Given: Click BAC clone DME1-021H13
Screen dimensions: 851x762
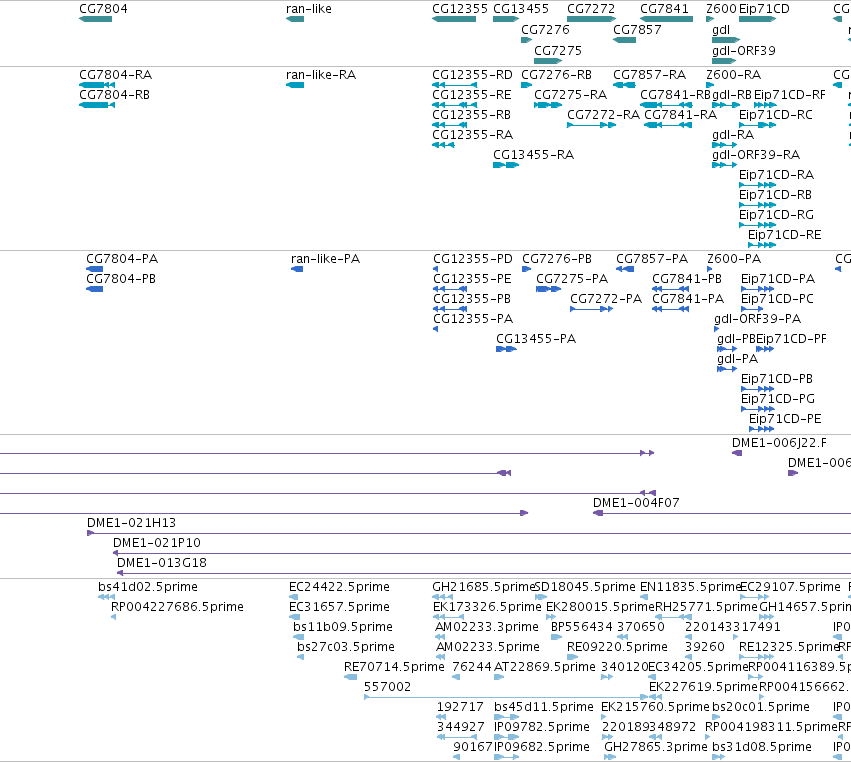Looking at the screenshot, I should pos(131,523).
